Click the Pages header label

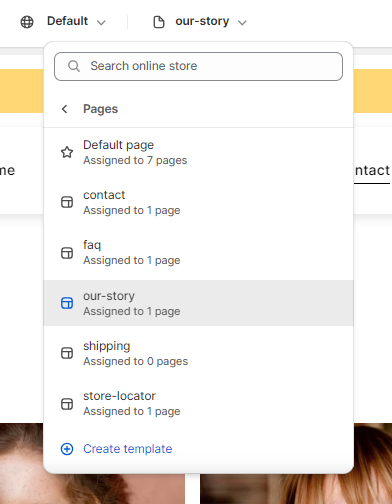(100, 109)
